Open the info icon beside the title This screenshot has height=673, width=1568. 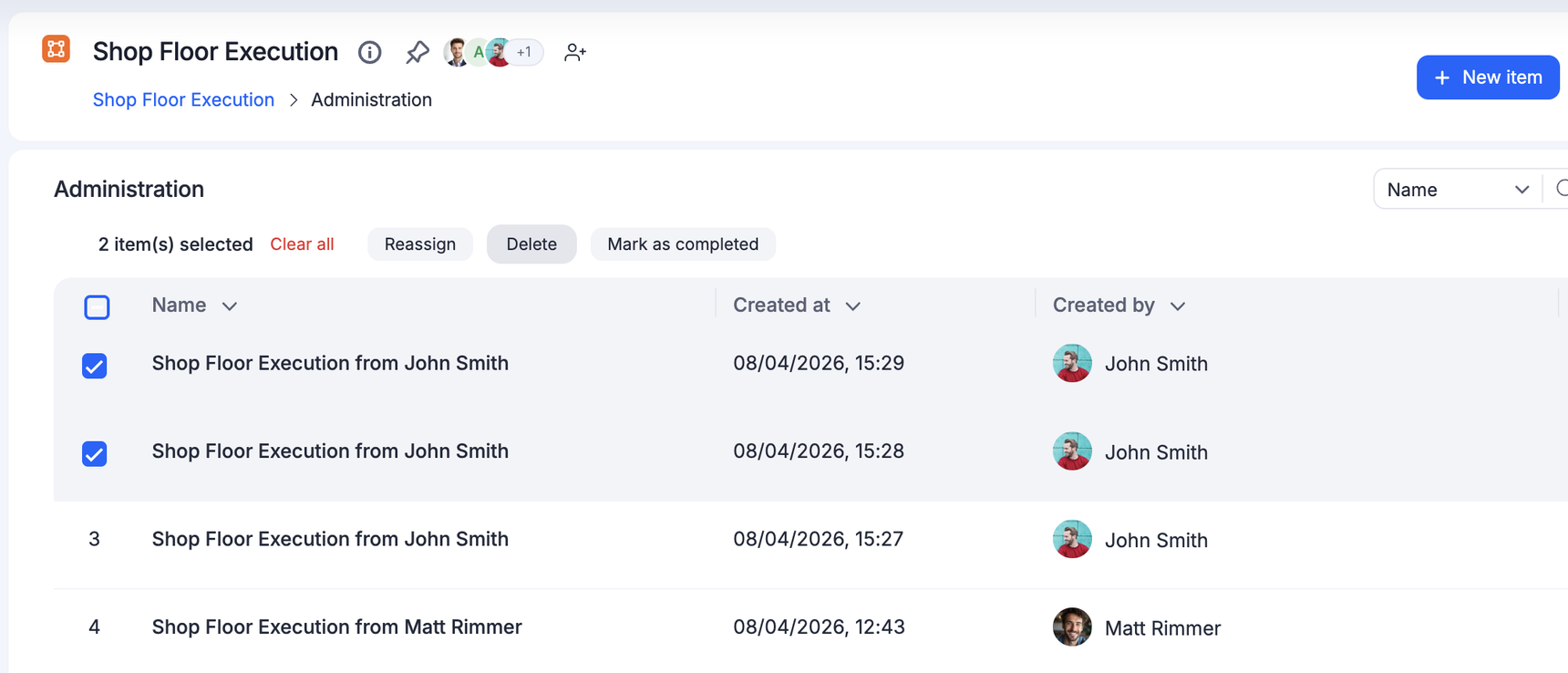369,52
